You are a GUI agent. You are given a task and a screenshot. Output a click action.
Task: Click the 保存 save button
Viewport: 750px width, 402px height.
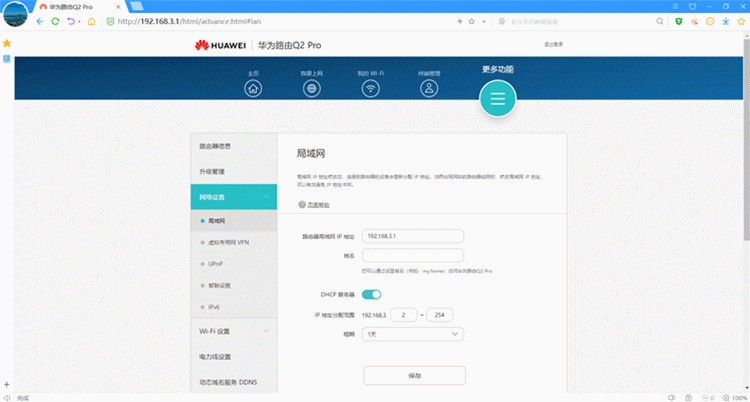414,376
